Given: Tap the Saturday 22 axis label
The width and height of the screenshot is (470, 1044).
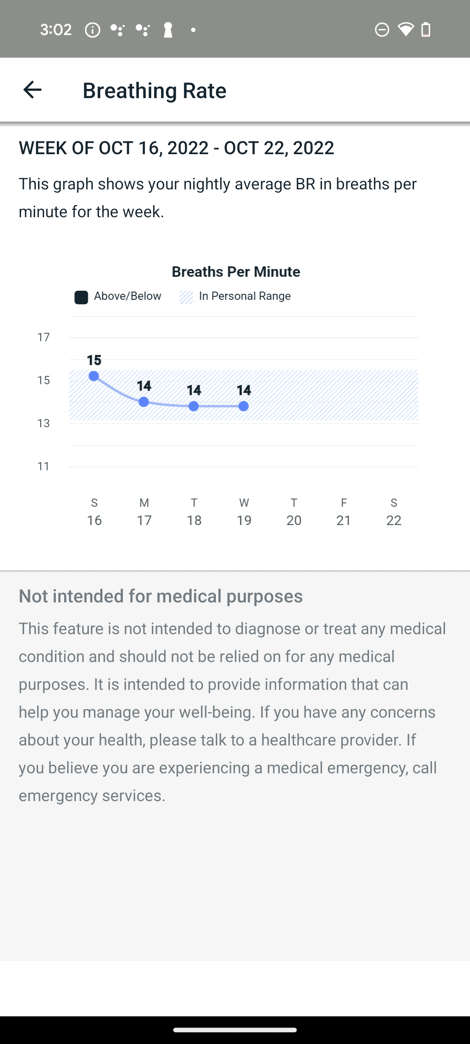Looking at the screenshot, I should pyautogui.click(x=393, y=511).
